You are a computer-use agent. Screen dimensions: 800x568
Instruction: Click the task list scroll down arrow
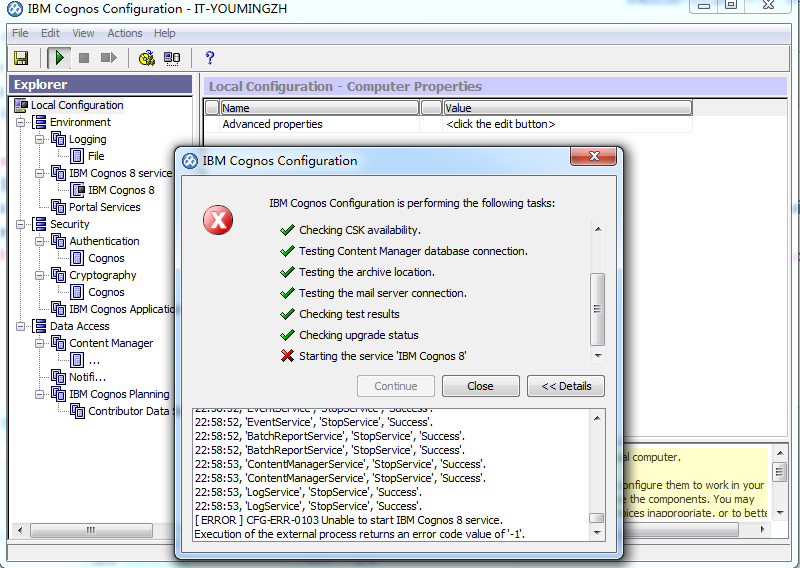598,356
